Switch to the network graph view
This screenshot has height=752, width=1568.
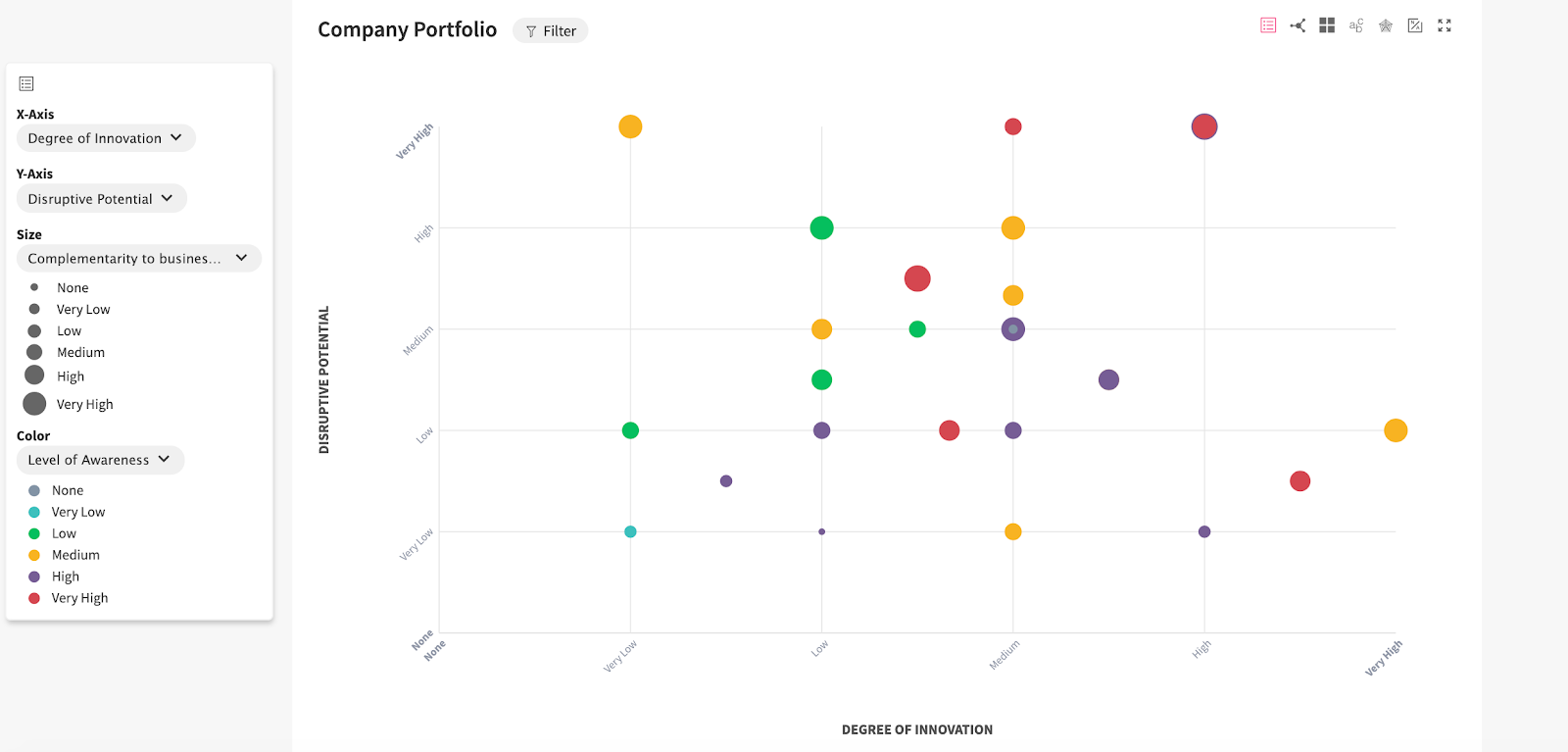tap(1298, 25)
